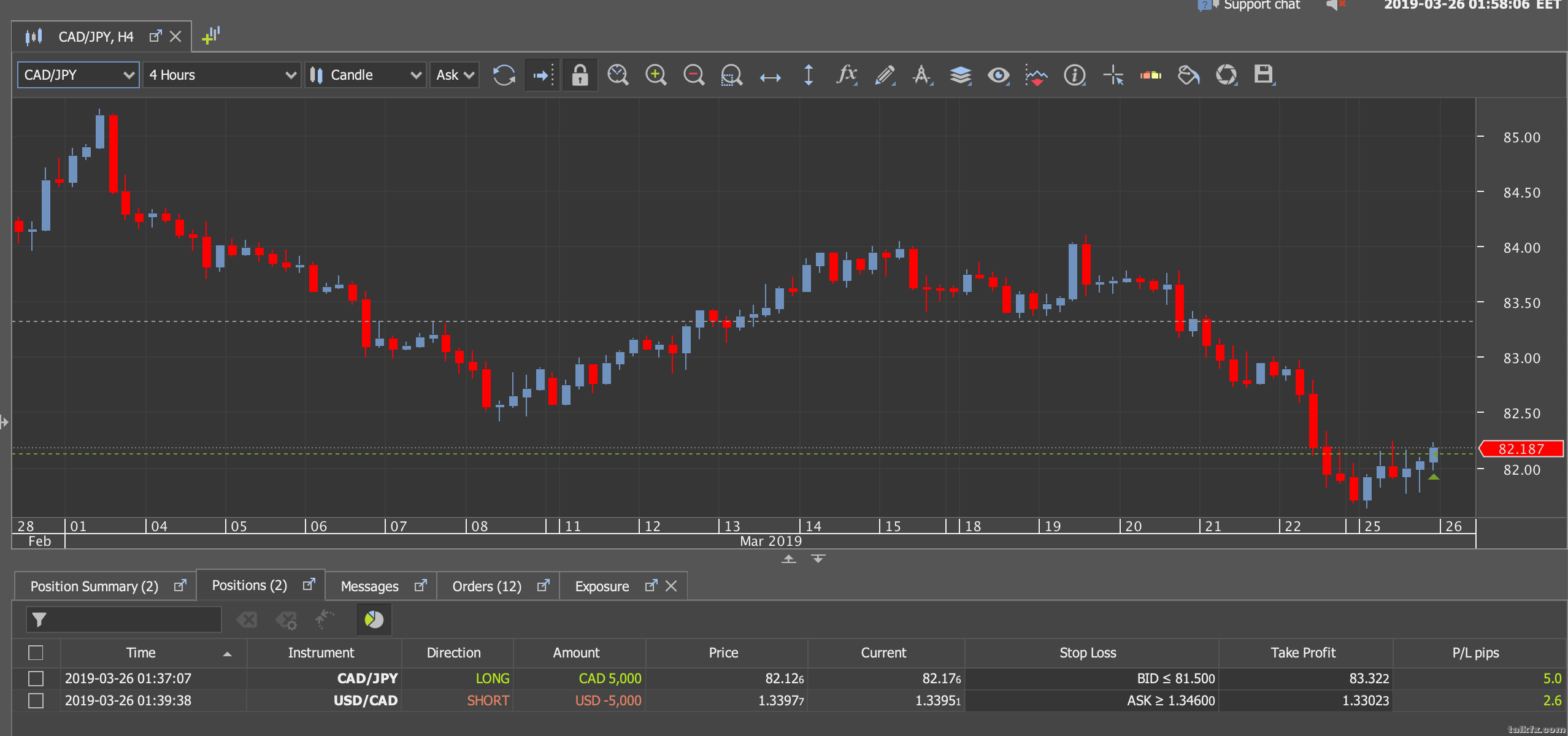
Task: Click the reload chart data icon
Action: click(x=504, y=75)
